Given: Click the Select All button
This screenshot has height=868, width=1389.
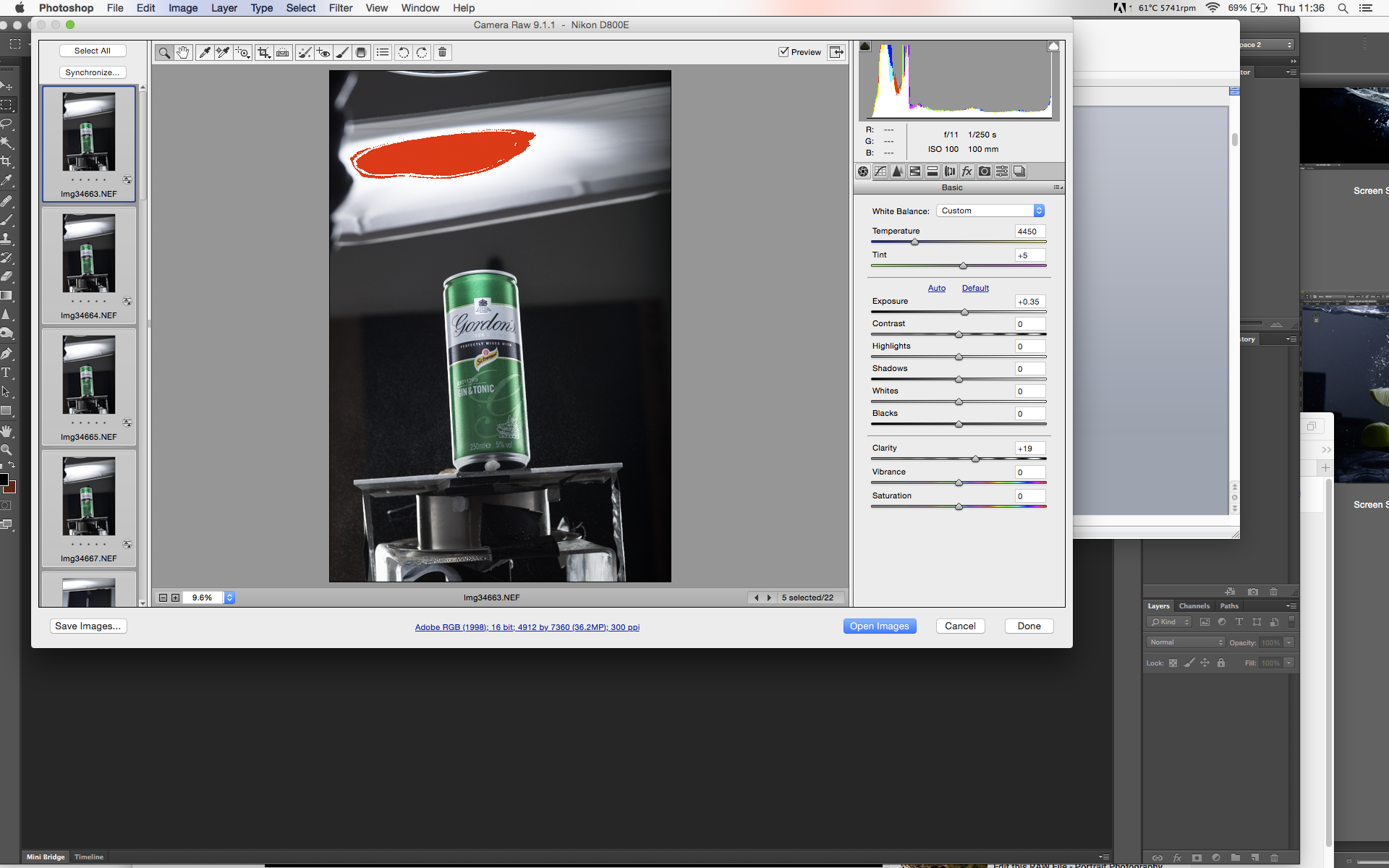Looking at the screenshot, I should point(93,51).
